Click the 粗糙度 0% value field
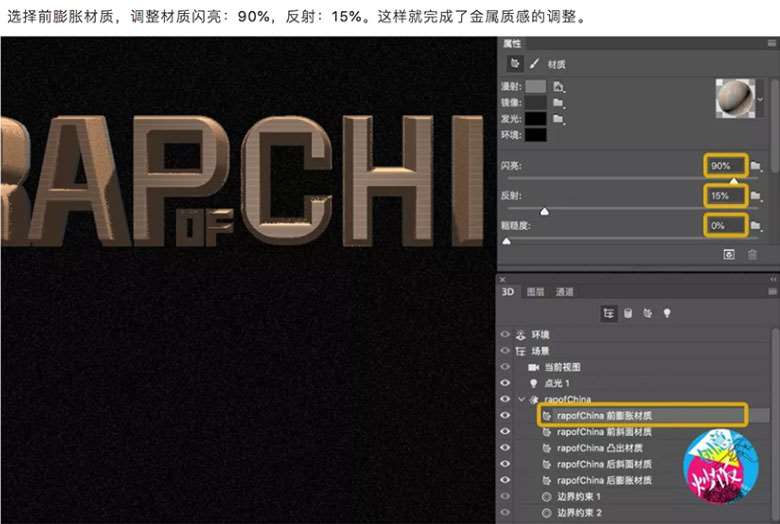 [x=726, y=225]
